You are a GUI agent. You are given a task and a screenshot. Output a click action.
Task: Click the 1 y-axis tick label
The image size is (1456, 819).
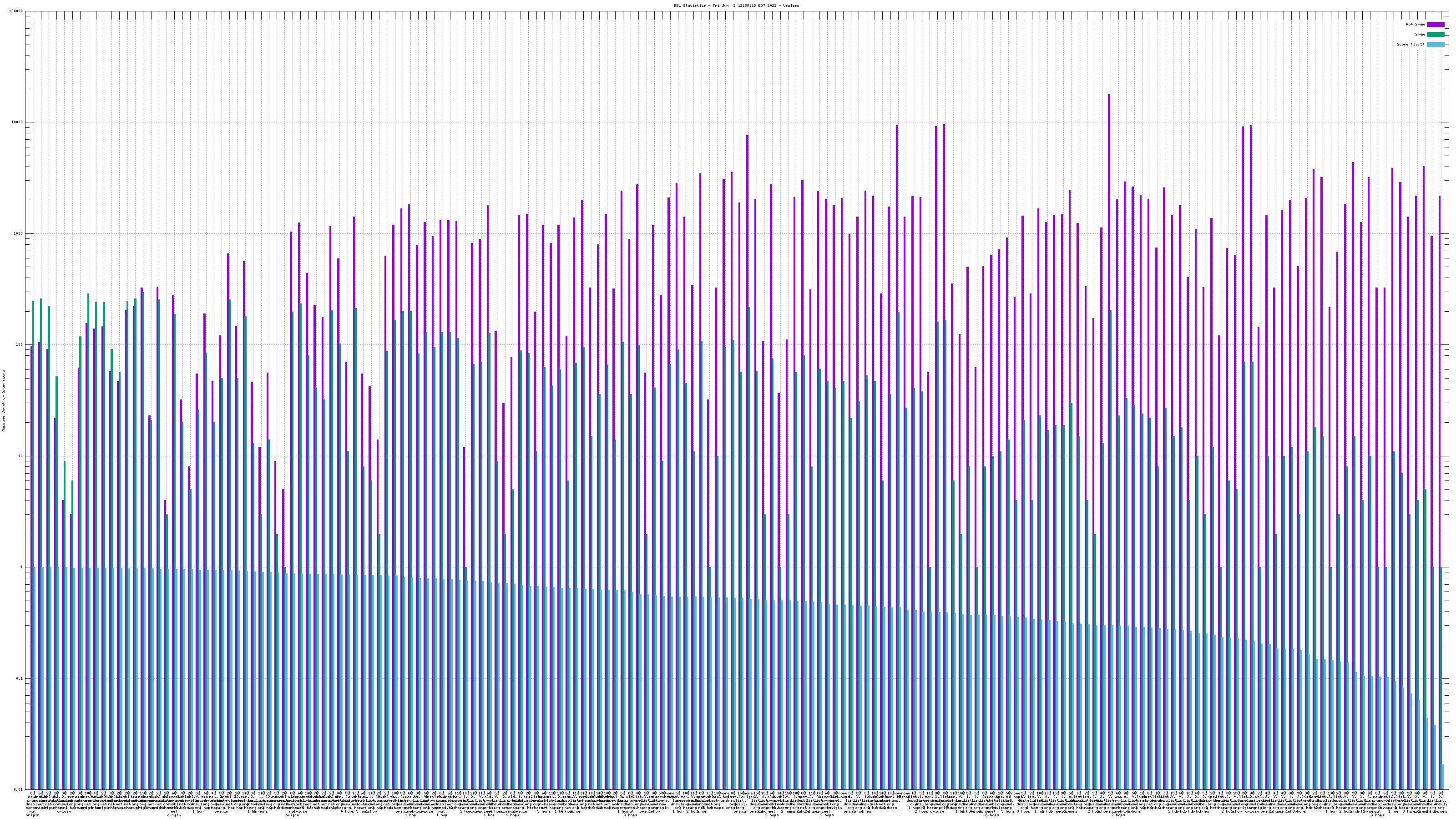[x=22, y=567]
